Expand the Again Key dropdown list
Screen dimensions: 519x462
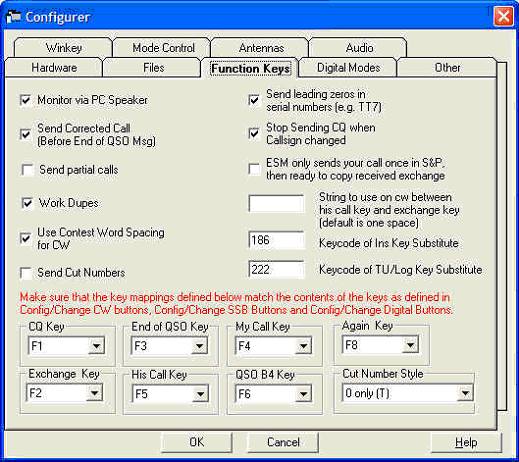coord(410,345)
